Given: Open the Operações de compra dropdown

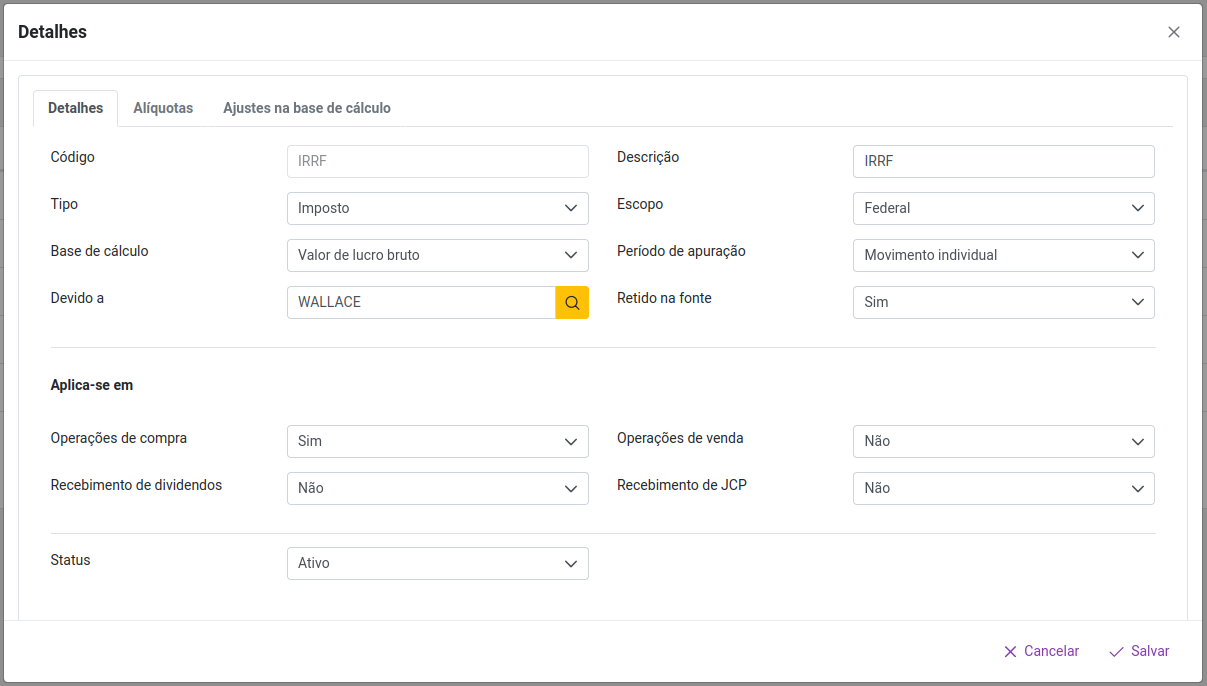Looking at the screenshot, I should click(x=437, y=441).
